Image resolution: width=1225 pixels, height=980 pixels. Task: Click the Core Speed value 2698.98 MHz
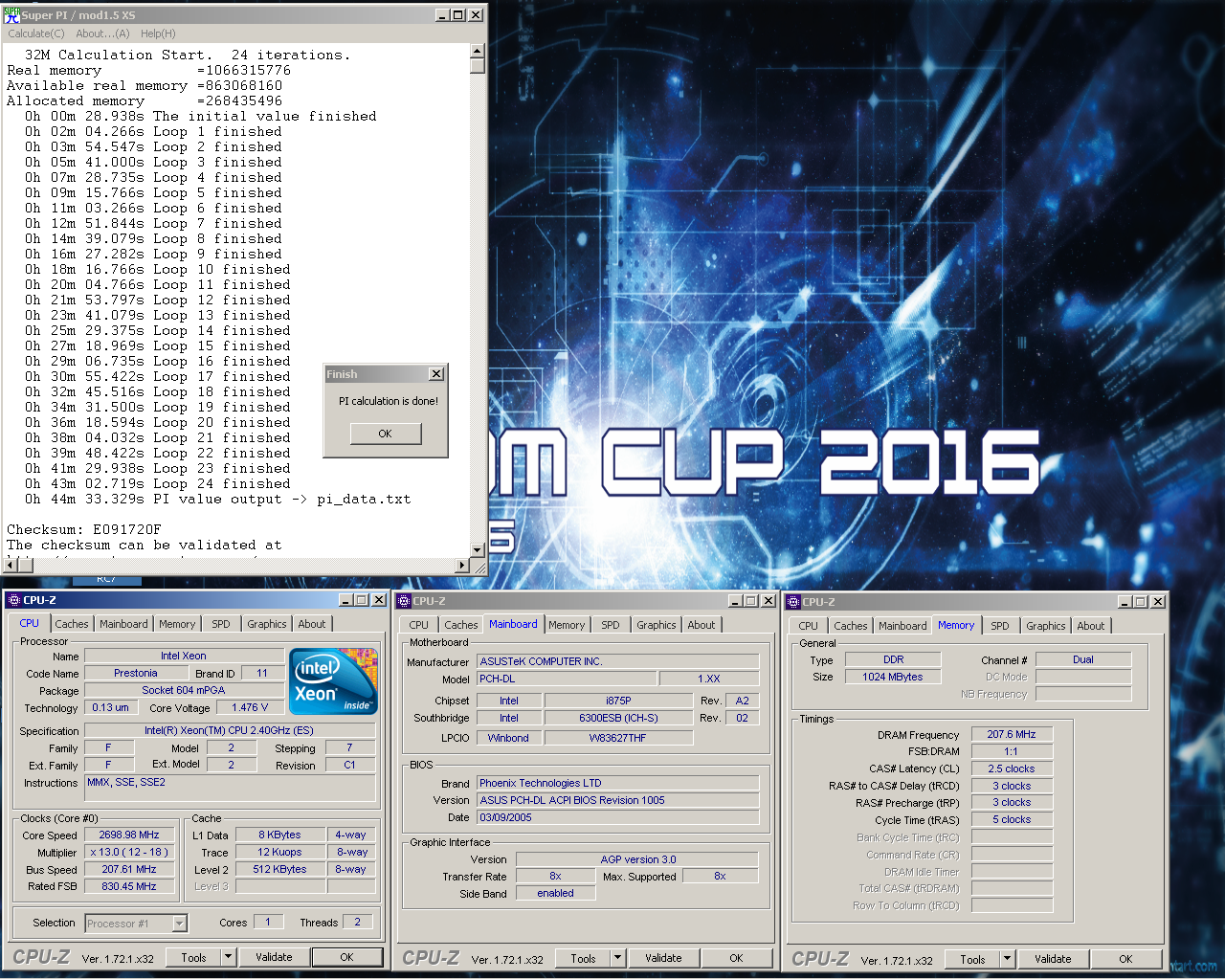click(129, 835)
